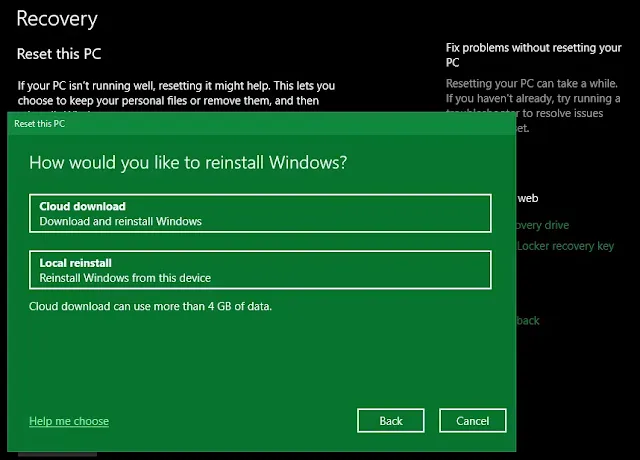
Task: Choose the Local reinstall option
Action: (260, 270)
